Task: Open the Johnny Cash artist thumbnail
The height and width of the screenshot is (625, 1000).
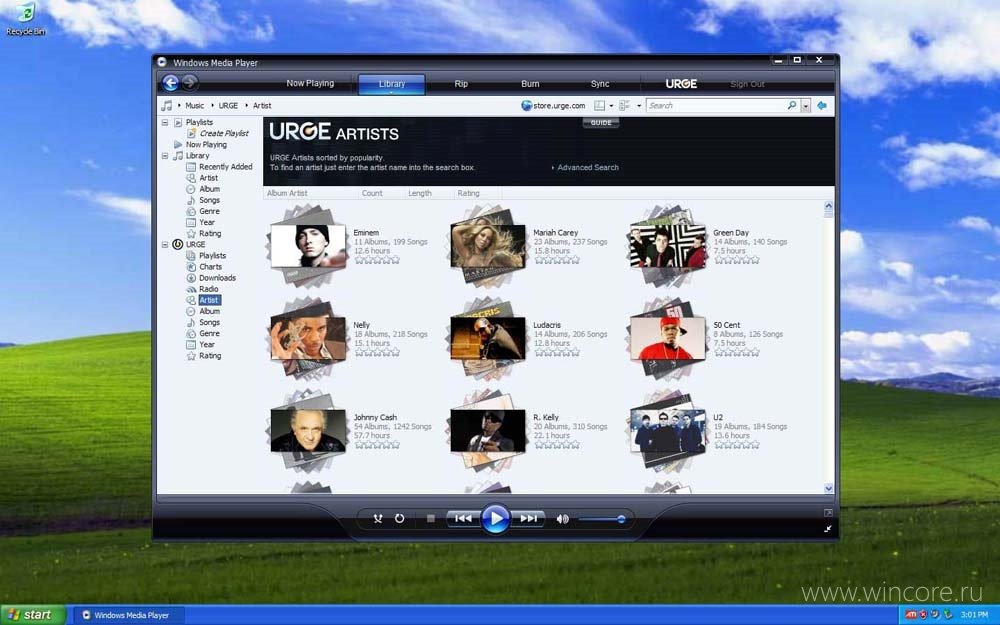Action: coord(308,430)
